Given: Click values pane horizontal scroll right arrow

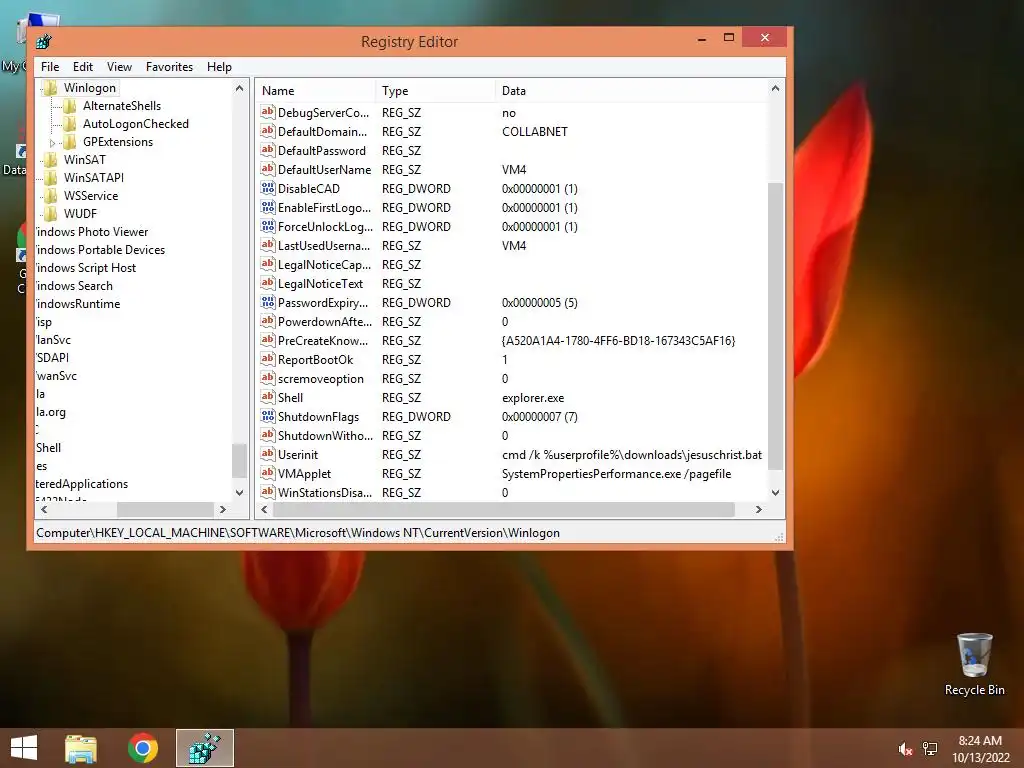Looking at the screenshot, I should [758, 509].
